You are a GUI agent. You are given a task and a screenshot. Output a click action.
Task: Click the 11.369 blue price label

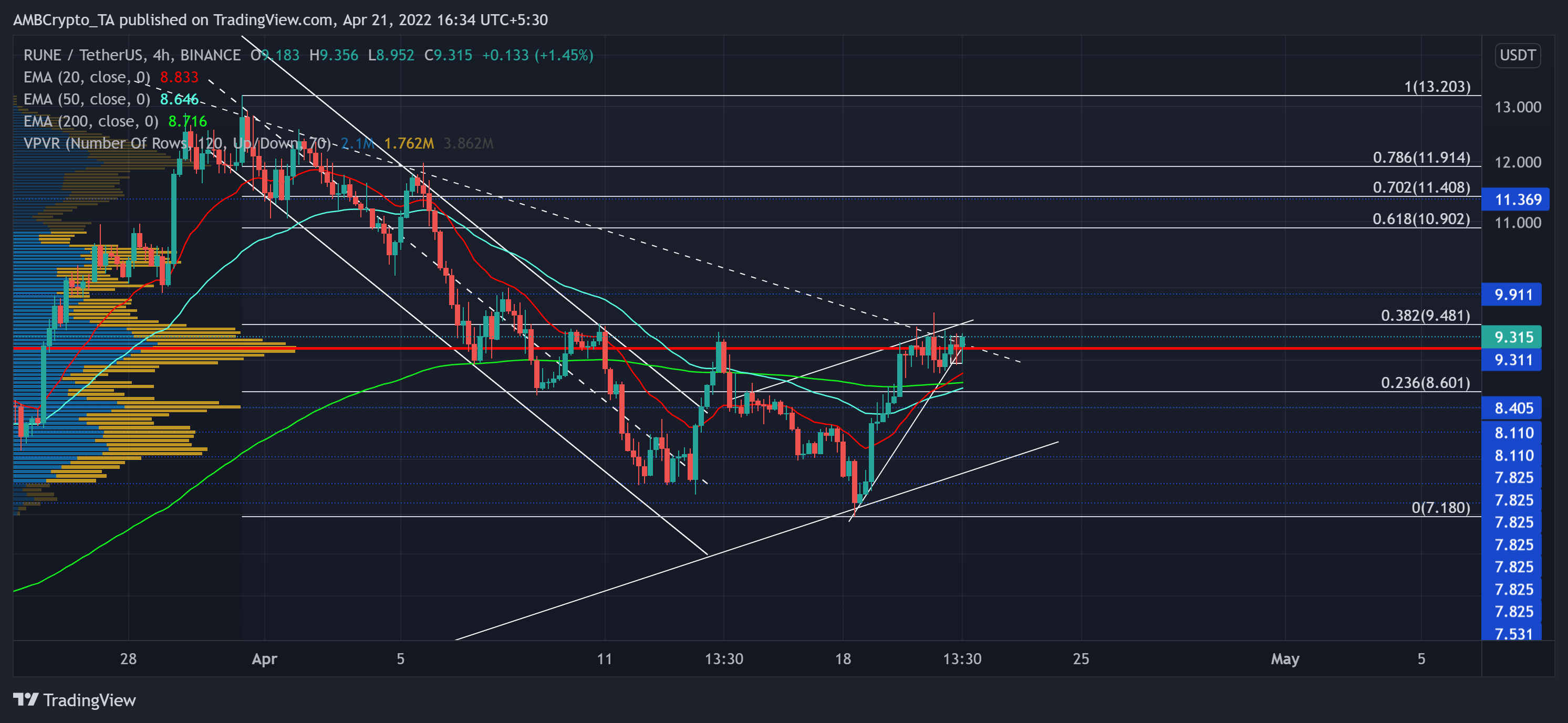coord(1514,200)
